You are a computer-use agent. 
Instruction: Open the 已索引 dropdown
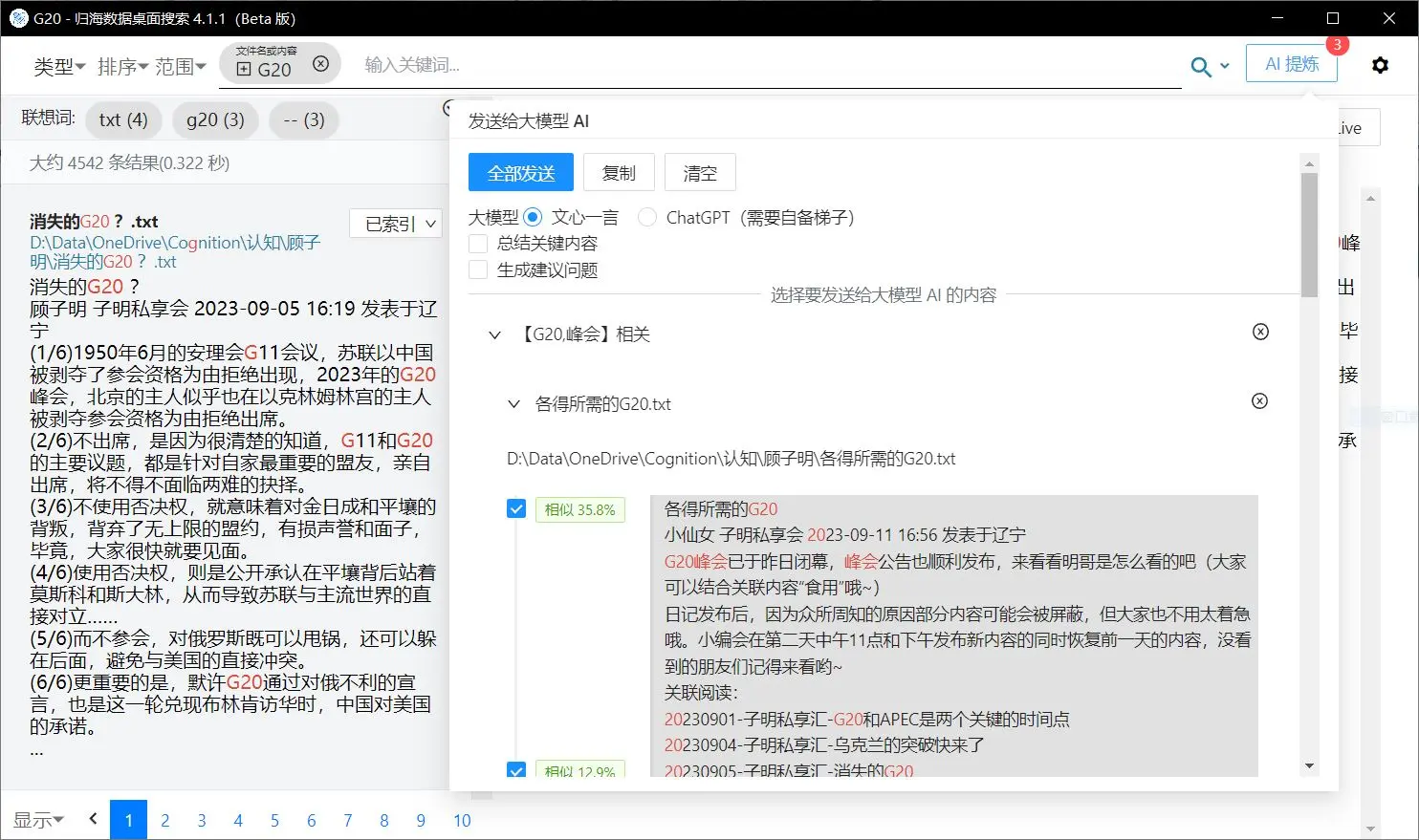(401, 224)
